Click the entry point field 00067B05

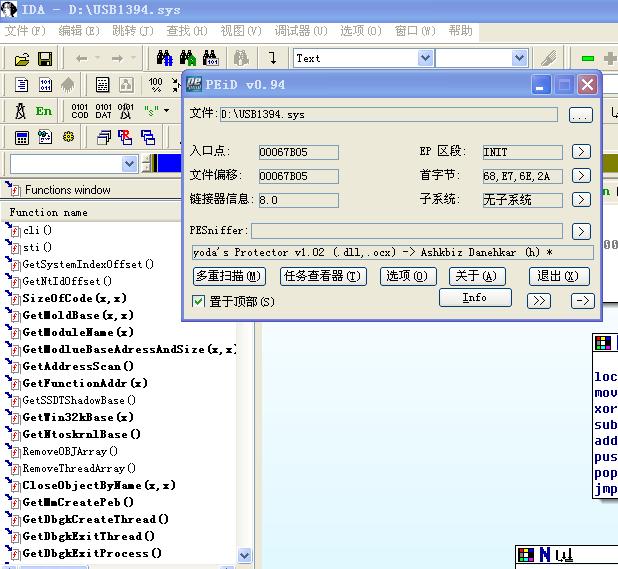coord(299,152)
